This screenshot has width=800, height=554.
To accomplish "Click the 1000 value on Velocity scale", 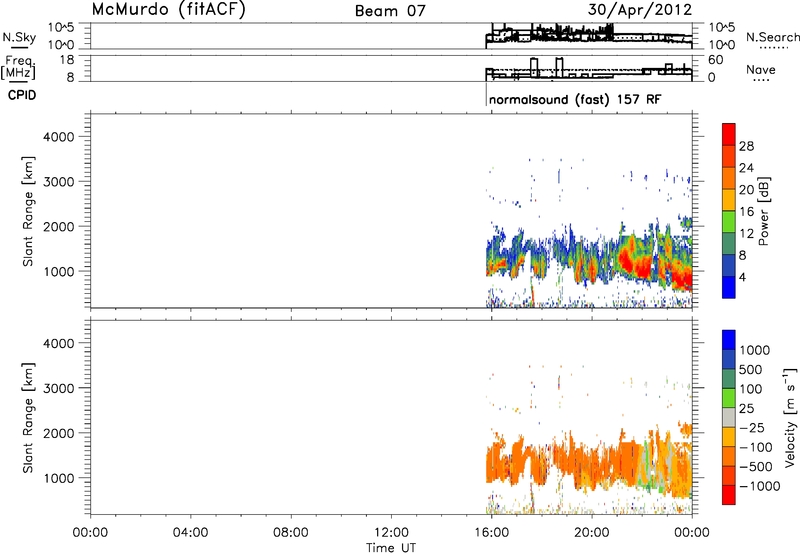I will [x=755, y=350].
